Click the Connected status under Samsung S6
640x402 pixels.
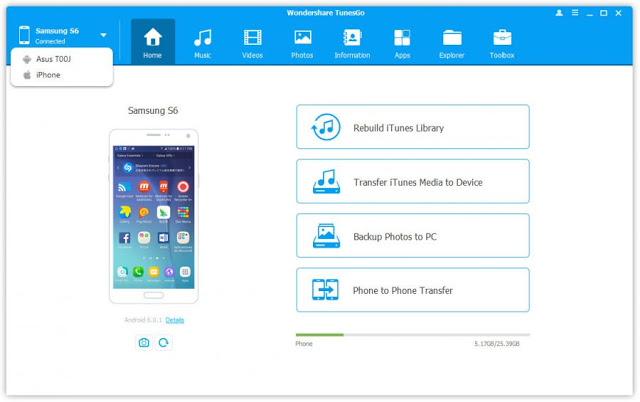point(50,41)
